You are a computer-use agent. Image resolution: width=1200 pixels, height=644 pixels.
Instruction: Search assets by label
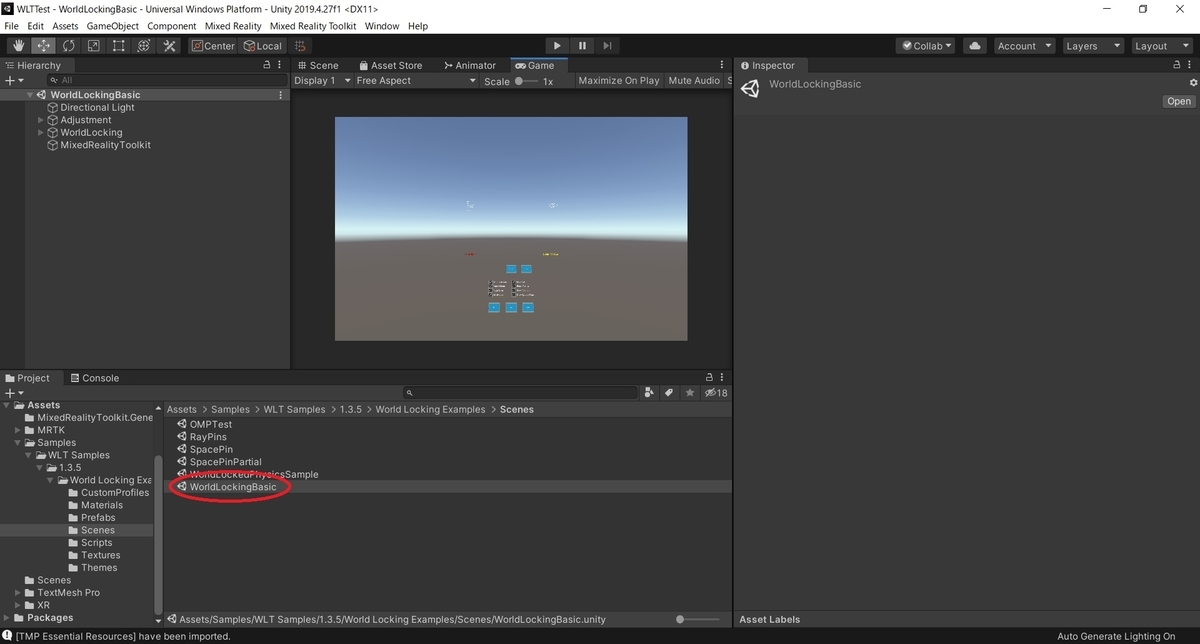[670, 393]
